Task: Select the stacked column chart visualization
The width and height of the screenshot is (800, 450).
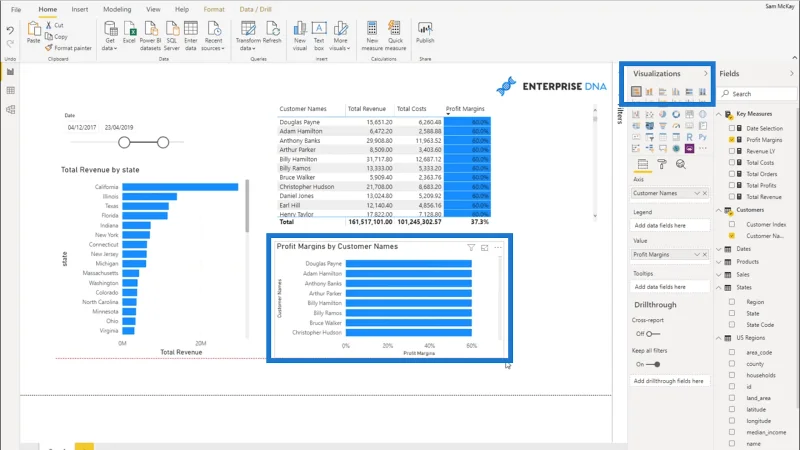Action: (649, 92)
